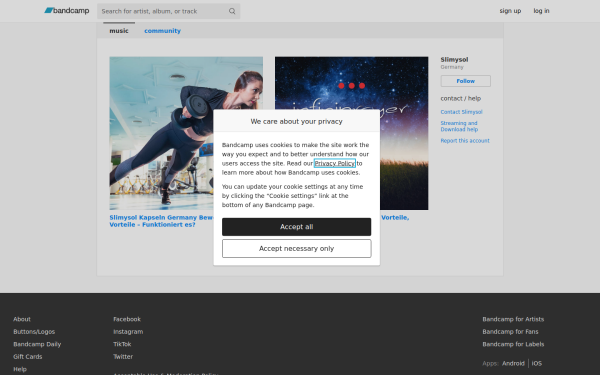Open the About footer link

point(22,319)
